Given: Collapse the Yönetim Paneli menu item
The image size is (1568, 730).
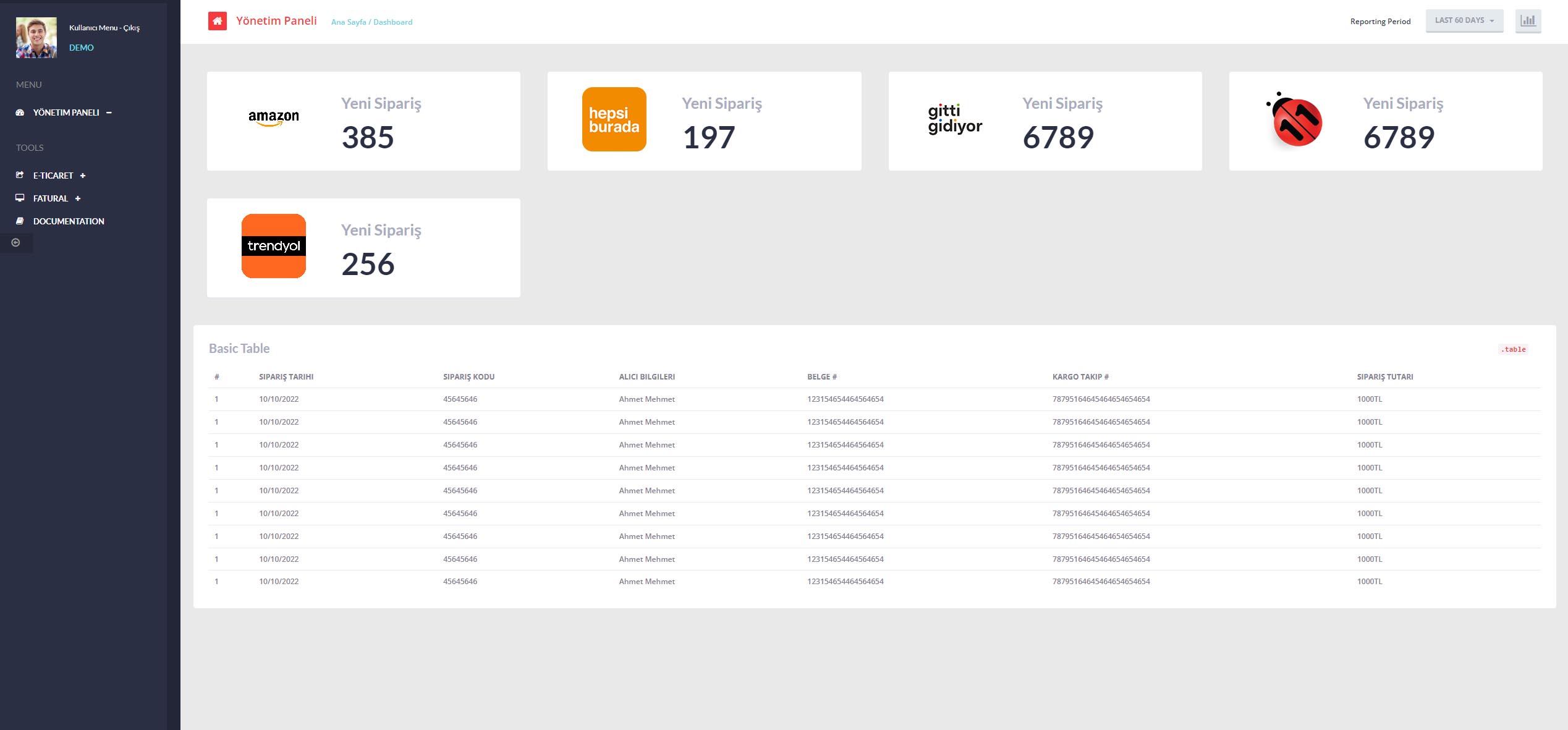Looking at the screenshot, I should (x=109, y=112).
